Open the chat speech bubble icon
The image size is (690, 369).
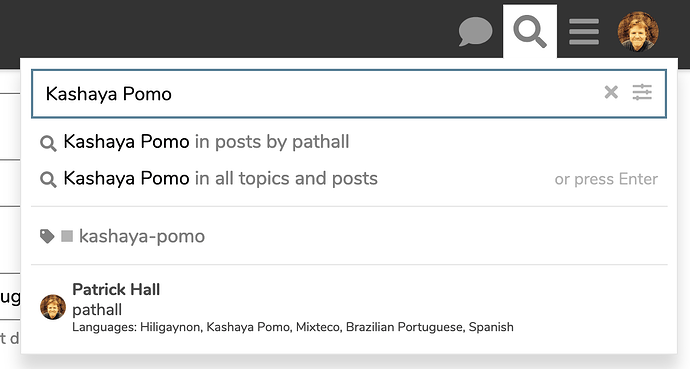[x=475, y=32]
